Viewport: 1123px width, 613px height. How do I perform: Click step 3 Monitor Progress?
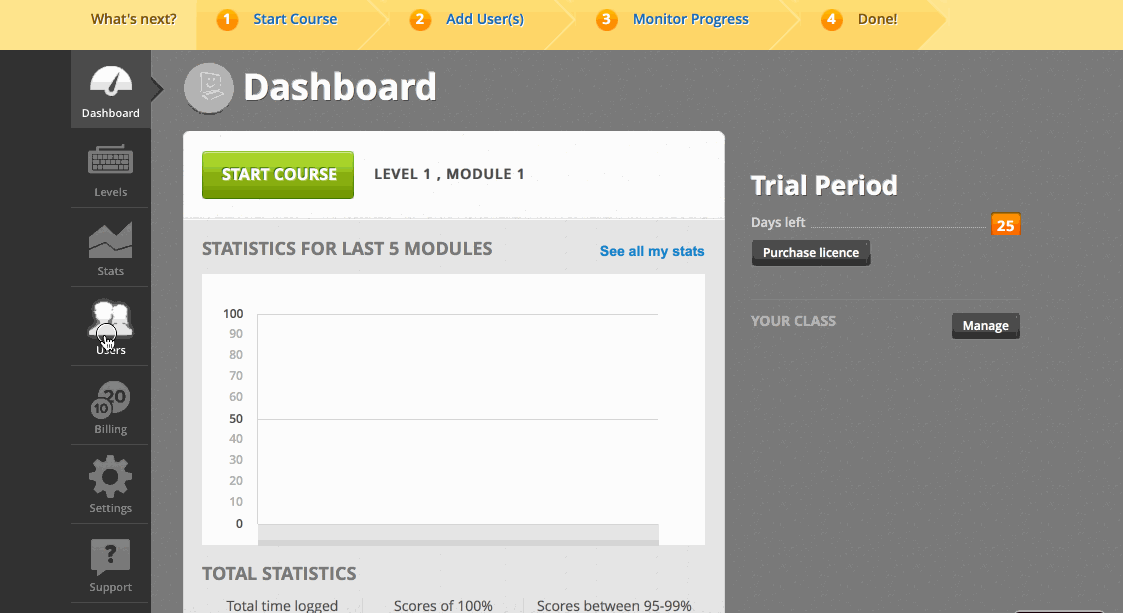[673, 19]
